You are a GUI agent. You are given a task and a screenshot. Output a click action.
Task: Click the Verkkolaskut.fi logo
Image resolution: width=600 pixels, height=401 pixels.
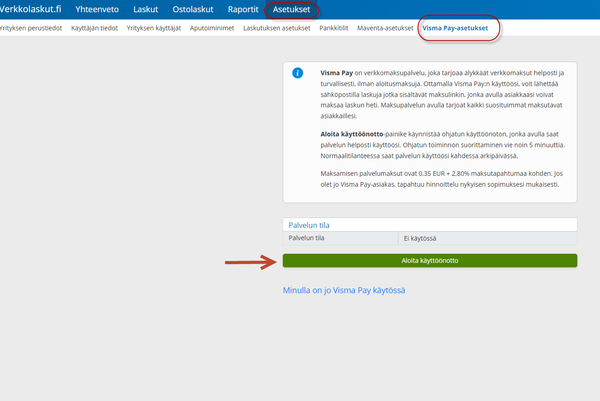30,9
